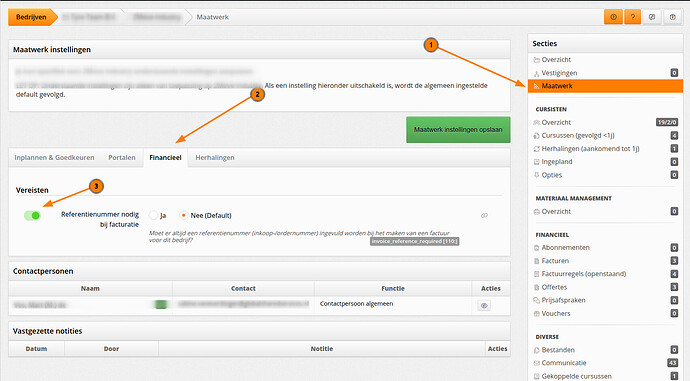Open Gekoppelde cursussen sidebar item
690x381 pixels.
coord(576,376)
